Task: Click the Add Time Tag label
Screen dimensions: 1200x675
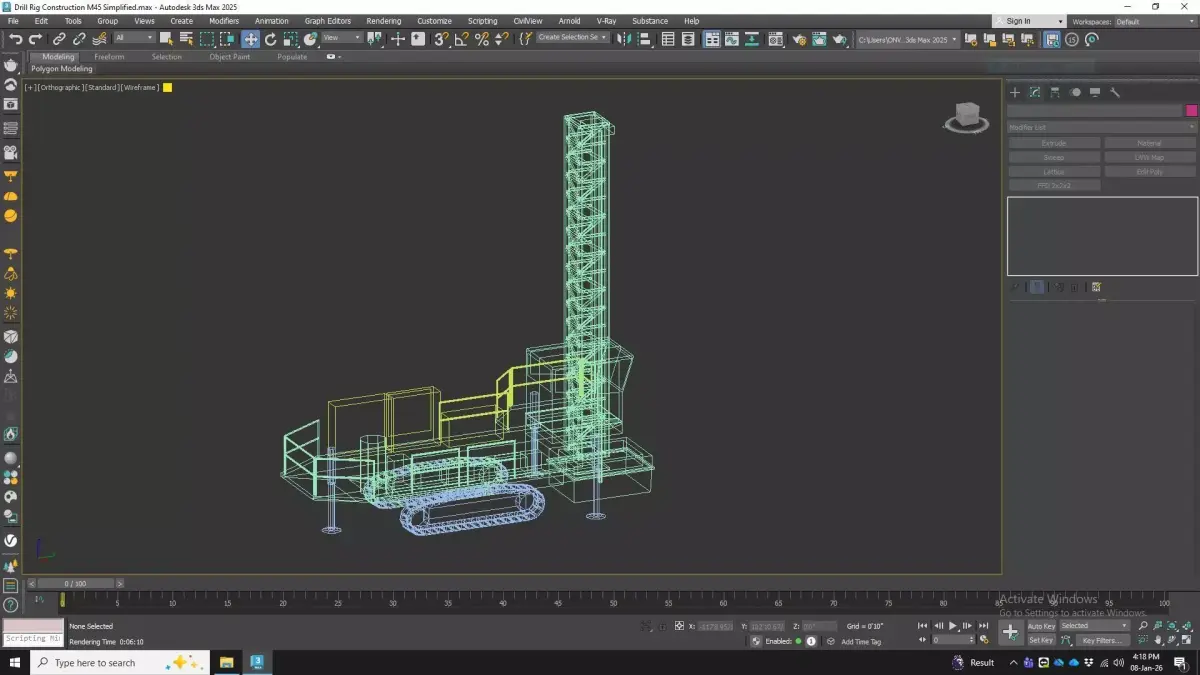Action: click(x=861, y=642)
